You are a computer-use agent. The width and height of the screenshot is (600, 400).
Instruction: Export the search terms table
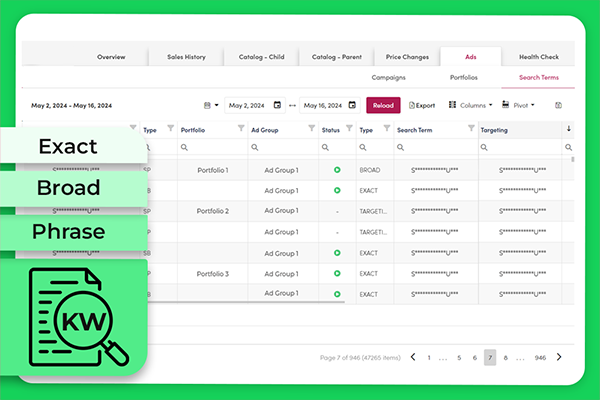point(422,105)
